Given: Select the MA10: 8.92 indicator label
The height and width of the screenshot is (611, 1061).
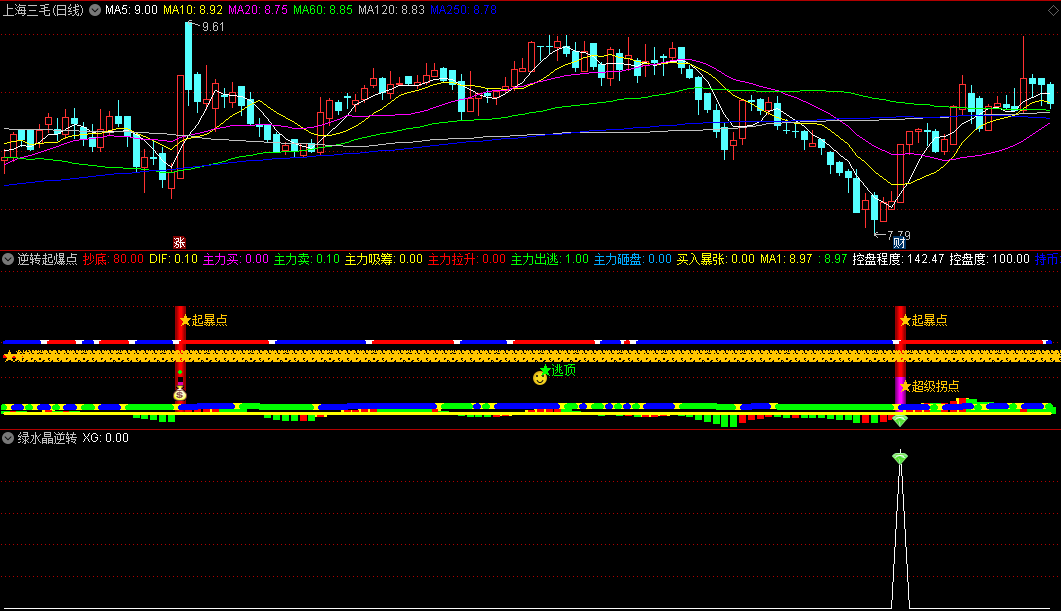Looking at the screenshot, I should (x=192, y=10).
